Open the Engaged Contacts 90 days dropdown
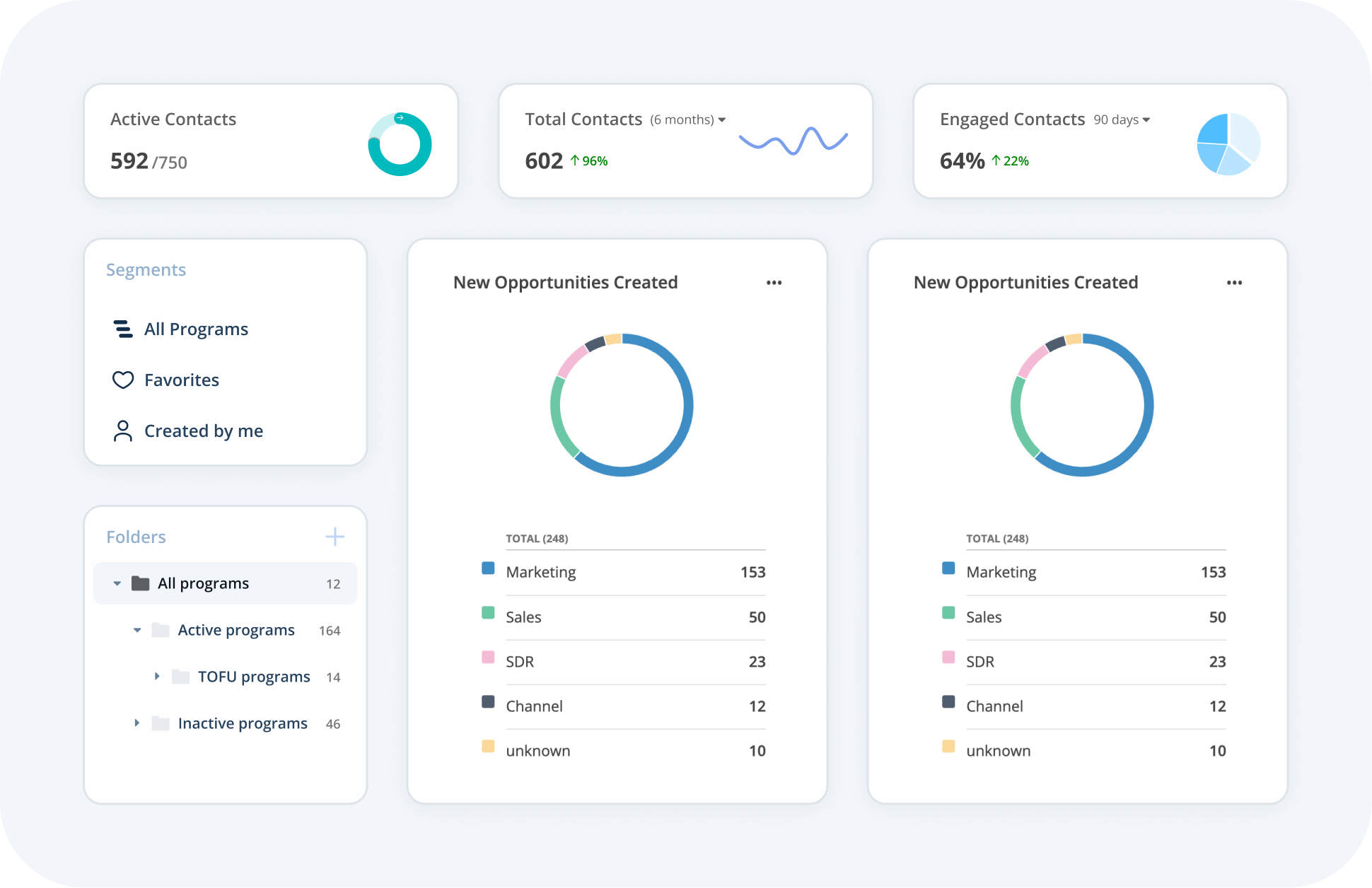The height and width of the screenshot is (888, 1372). tap(1147, 119)
